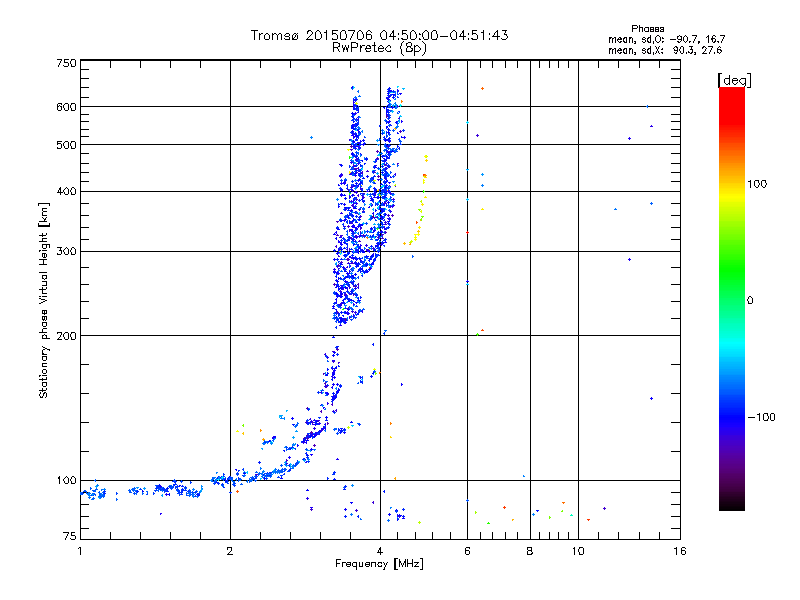Click the x-axis tick label '1'

pyautogui.click(x=80, y=551)
